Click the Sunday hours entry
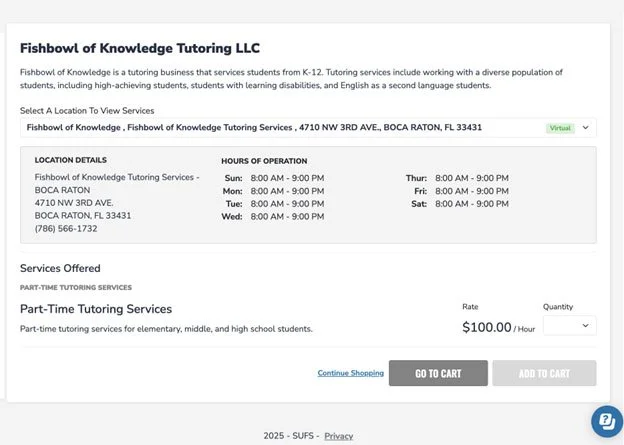The height and width of the screenshot is (445, 624). 274,178
